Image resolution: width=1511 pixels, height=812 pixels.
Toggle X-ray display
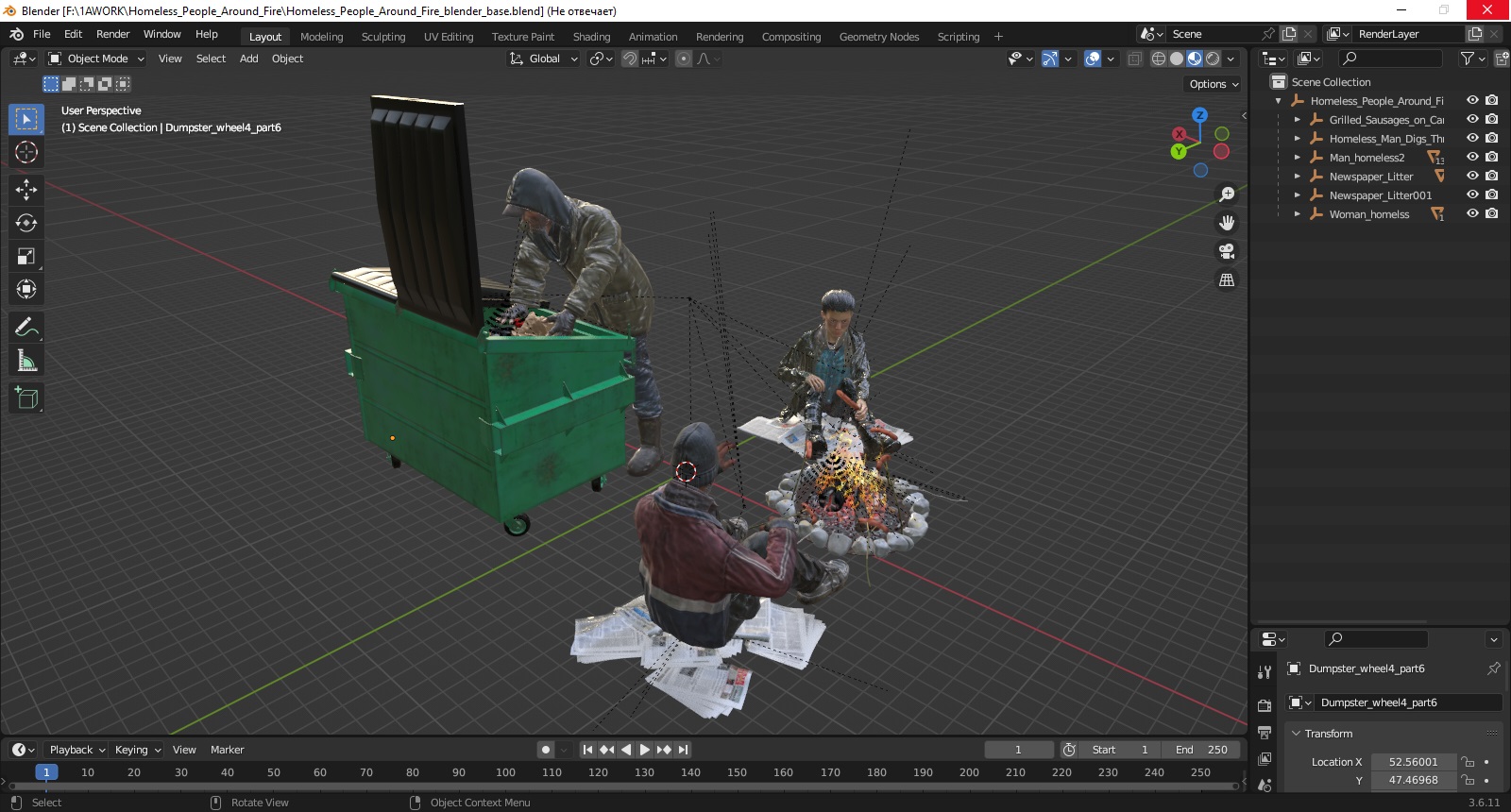coord(1134,59)
